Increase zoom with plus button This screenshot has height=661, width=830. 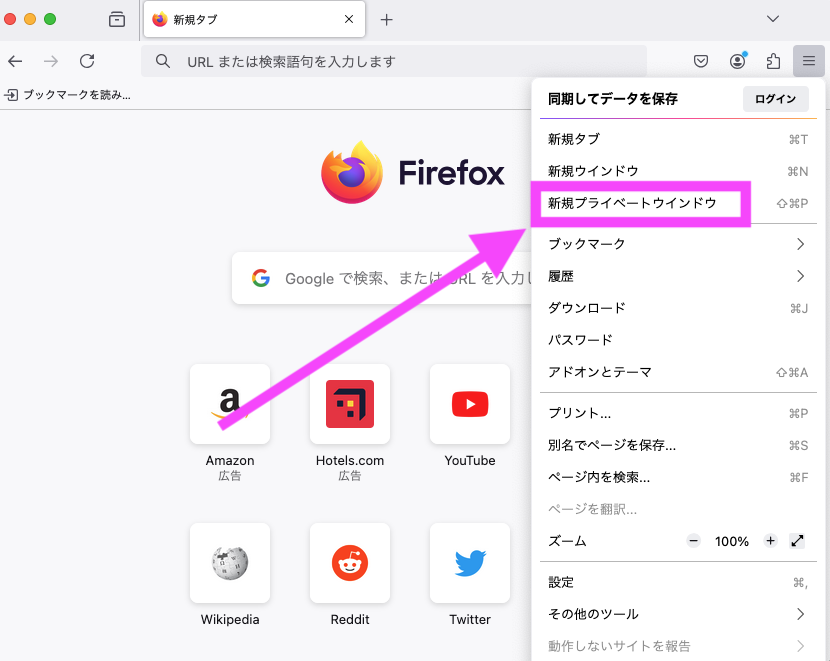pos(770,541)
